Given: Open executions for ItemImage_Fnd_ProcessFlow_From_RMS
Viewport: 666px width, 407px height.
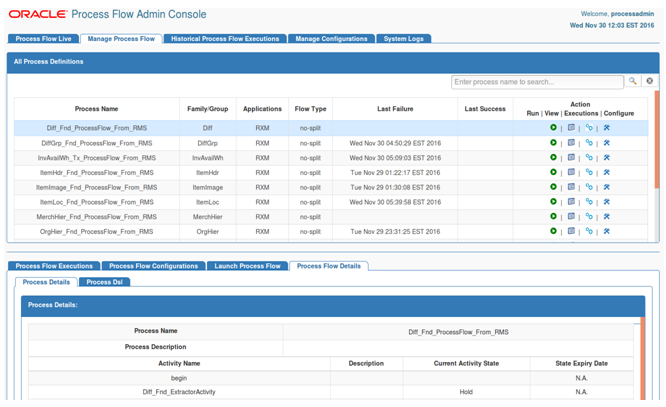Looking at the screenshot, I should [x=589, y=187].
